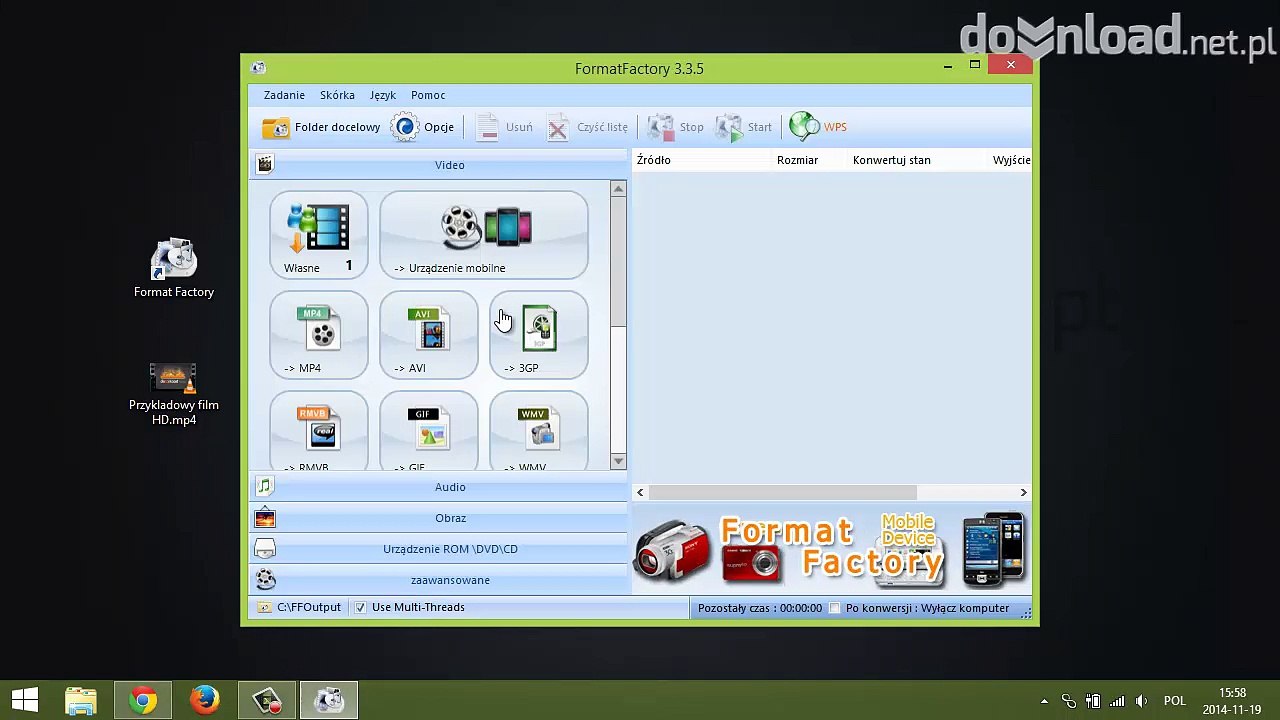This screenshot has width=1280, height=720.
Task: Select the RMVB conversion icon
Action: tap(319, 431)
